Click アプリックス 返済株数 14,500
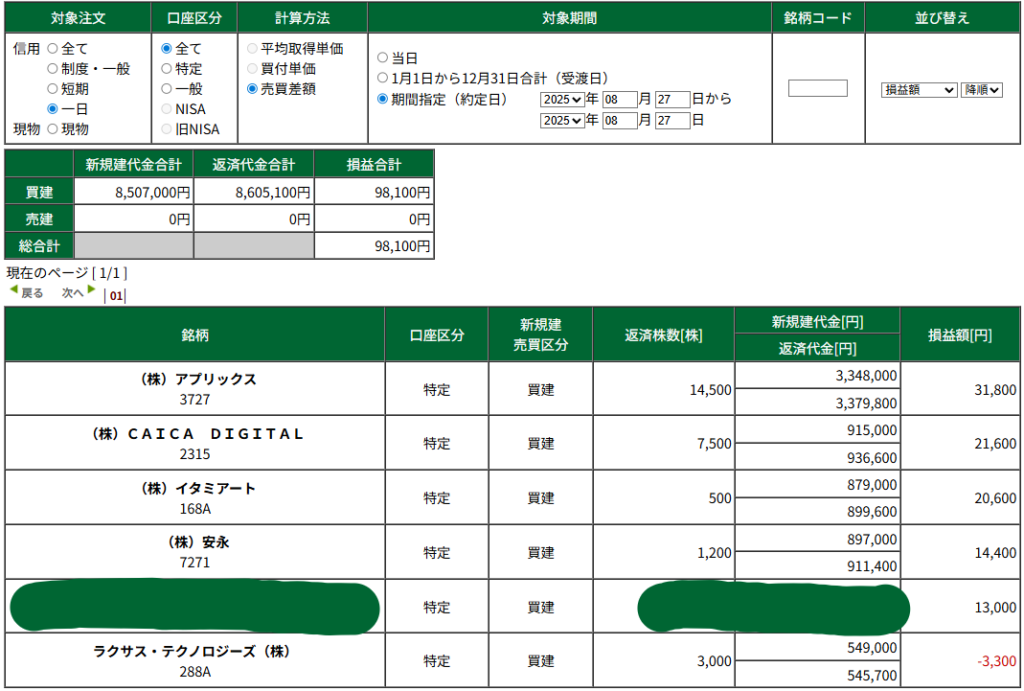 pyautogui.click(x=711, y=390)
